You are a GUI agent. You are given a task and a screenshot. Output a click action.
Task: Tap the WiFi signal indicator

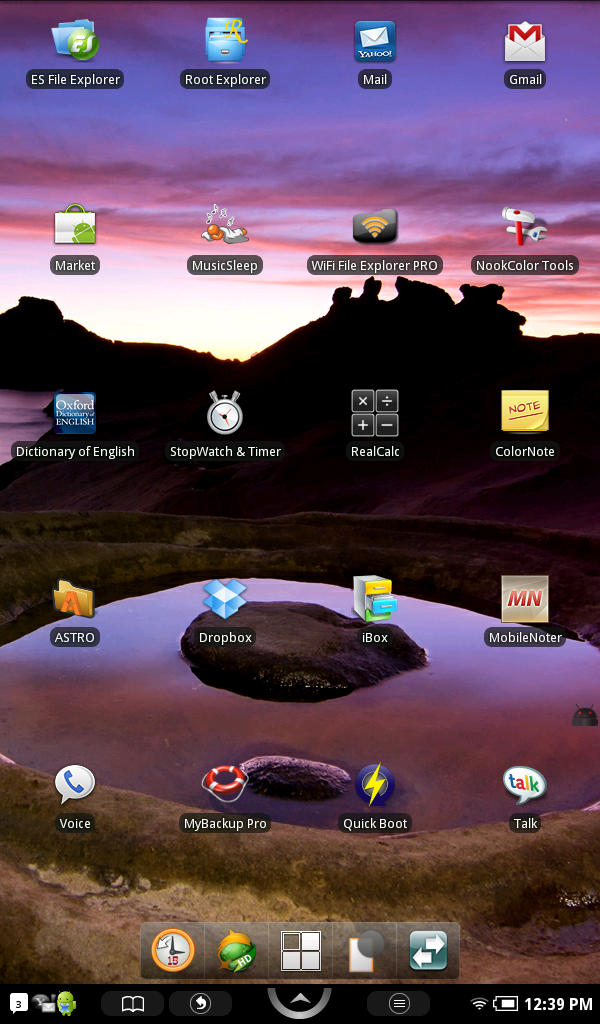point(479,1004)
